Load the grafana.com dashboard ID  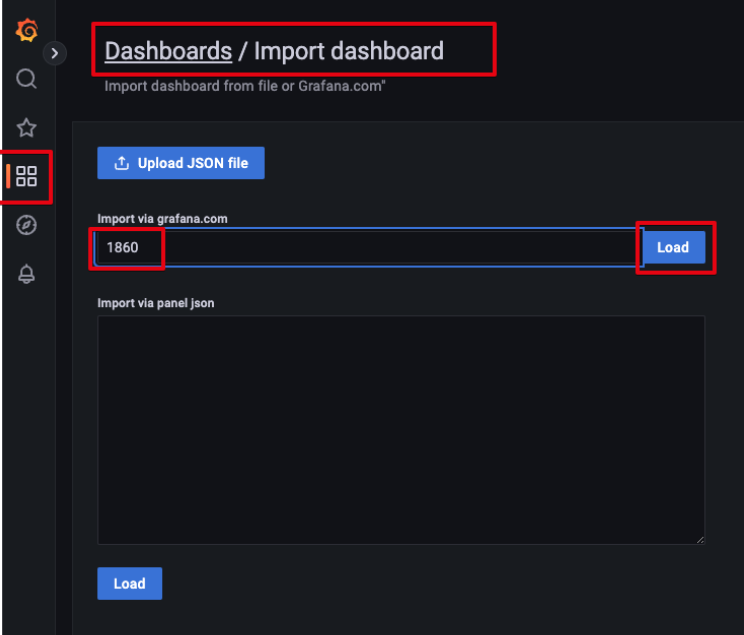(673, 247)
